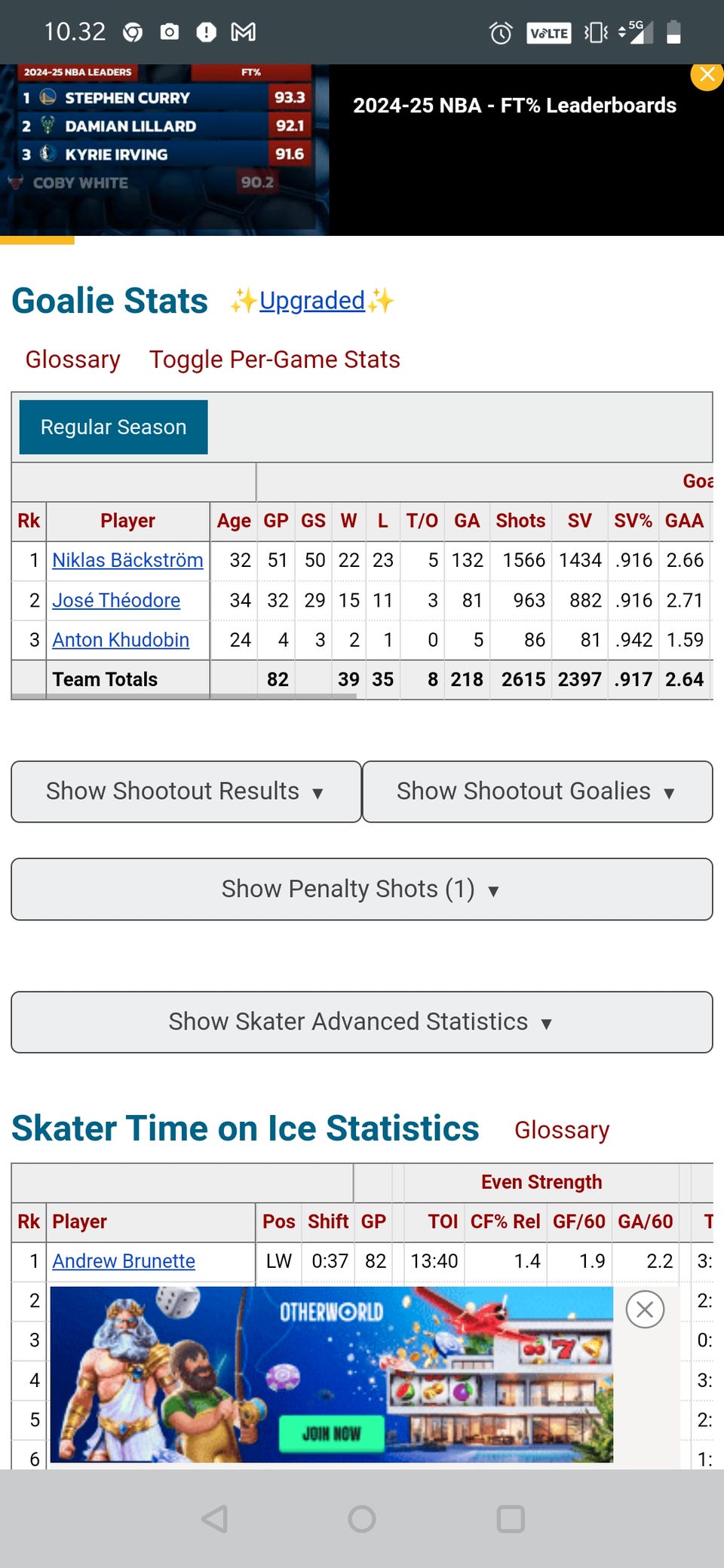Tap the Android recent apps button
The image size is (724, 1568).
[x=511, y=1519]
